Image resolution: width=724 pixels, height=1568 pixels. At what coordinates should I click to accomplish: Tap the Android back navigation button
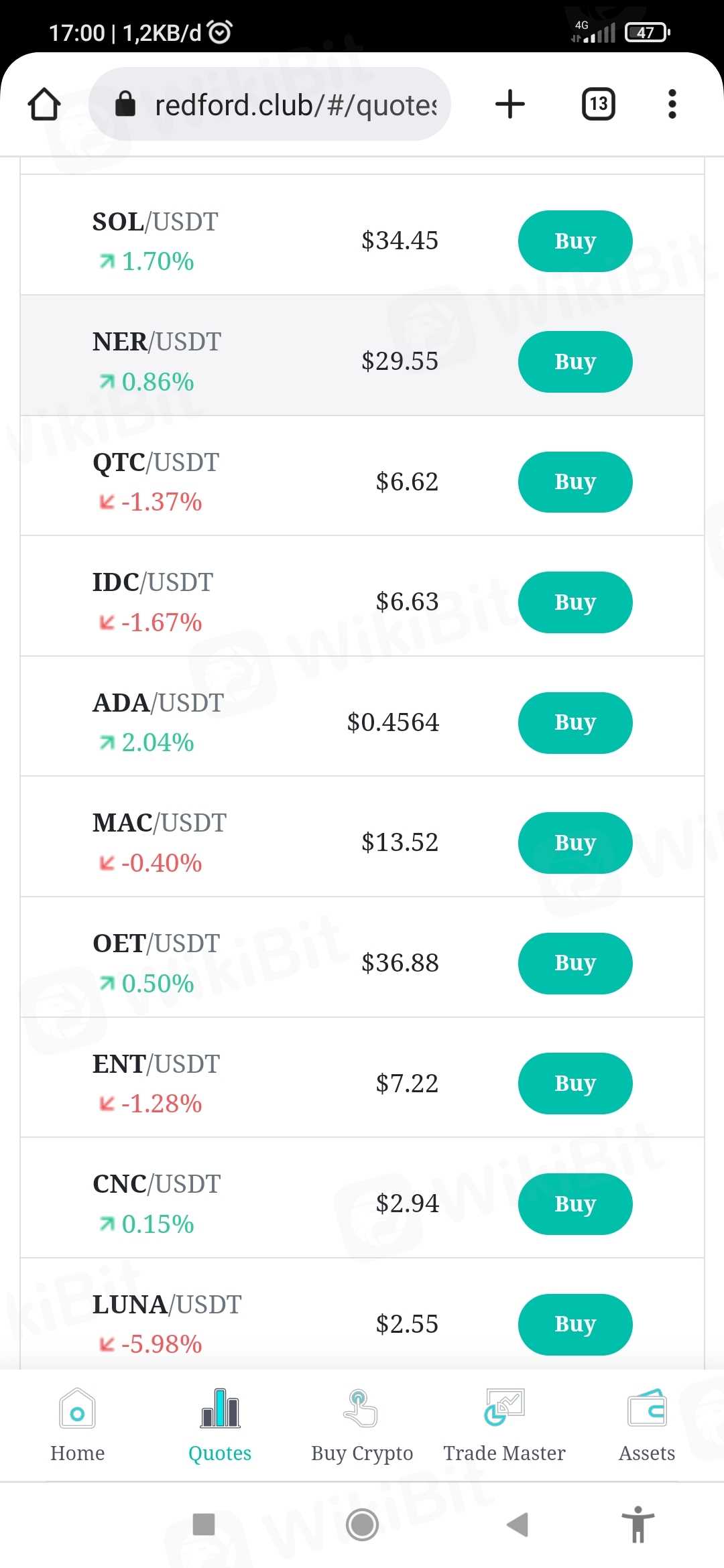pos(517,1524)
